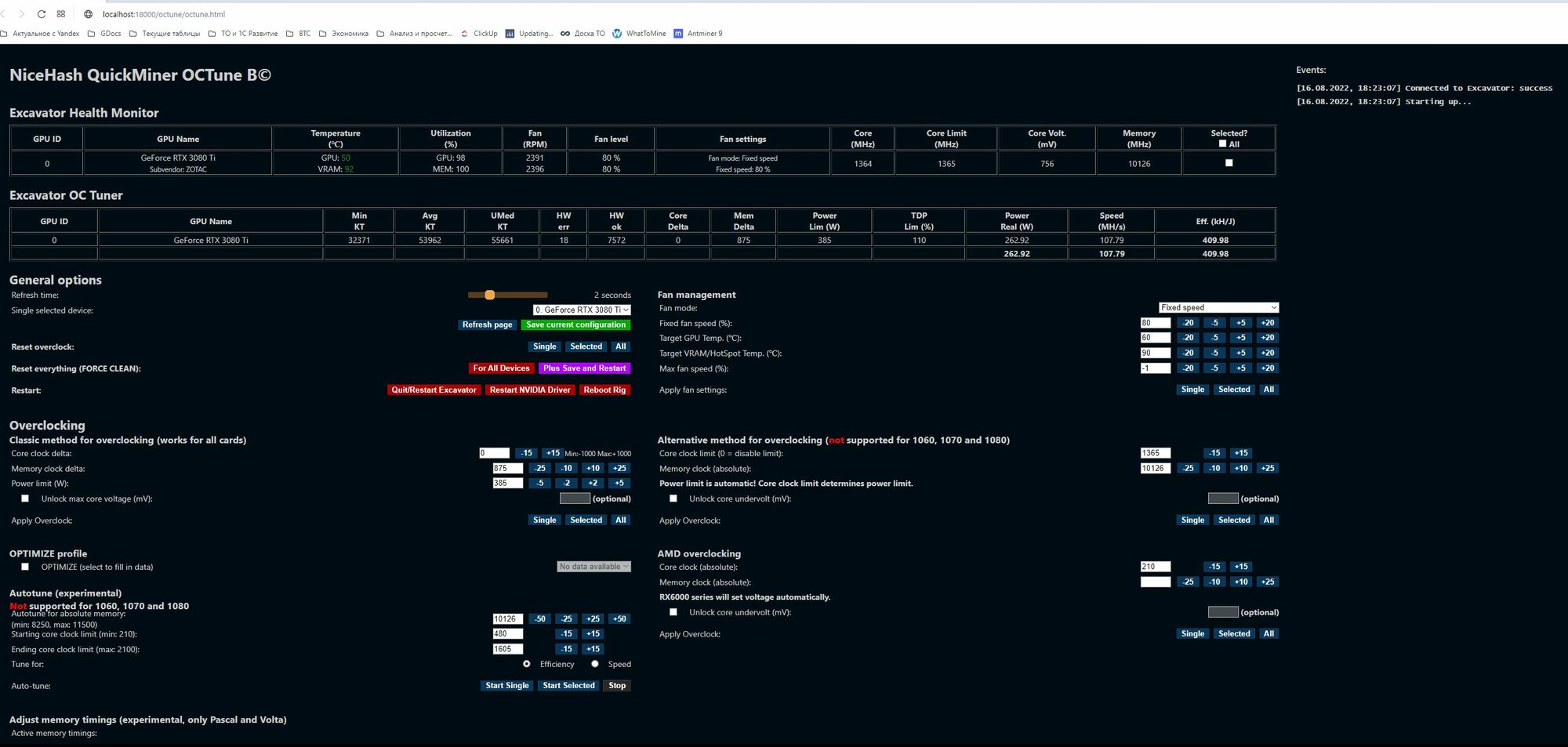
Task: Focus the AMD Core clock (absolute) field
Action: click(1155, 567)
